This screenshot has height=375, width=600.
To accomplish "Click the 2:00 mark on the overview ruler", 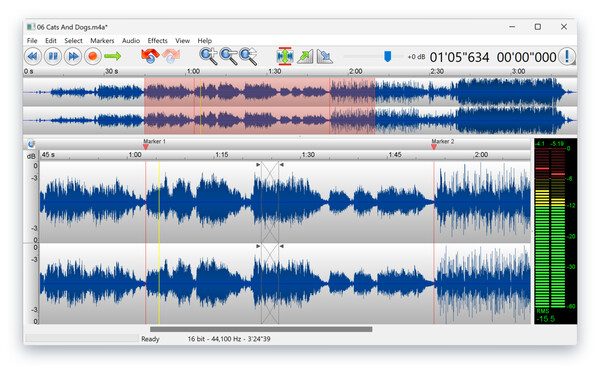I will (x=355, y=71).
